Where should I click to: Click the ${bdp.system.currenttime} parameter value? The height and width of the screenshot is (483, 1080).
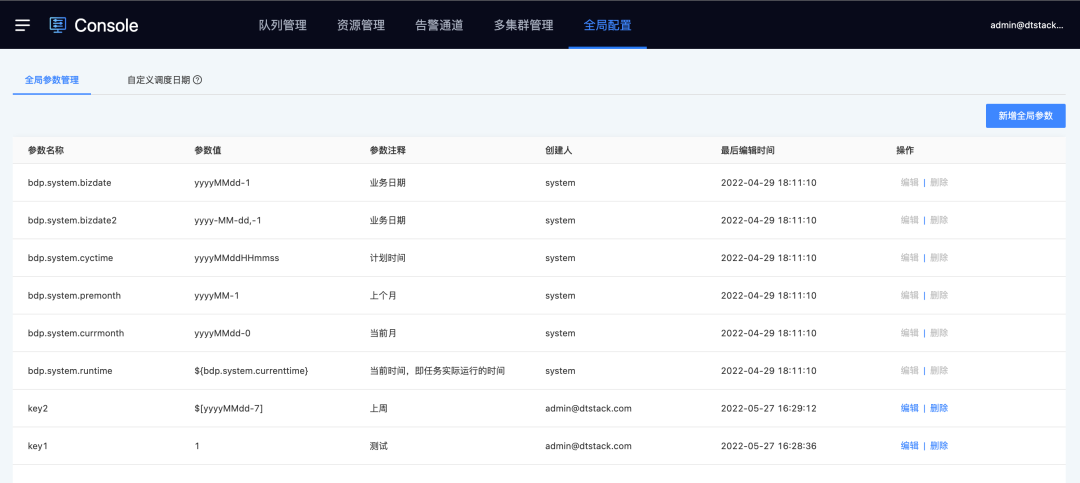pyautogui.click(x=251, y=371)
